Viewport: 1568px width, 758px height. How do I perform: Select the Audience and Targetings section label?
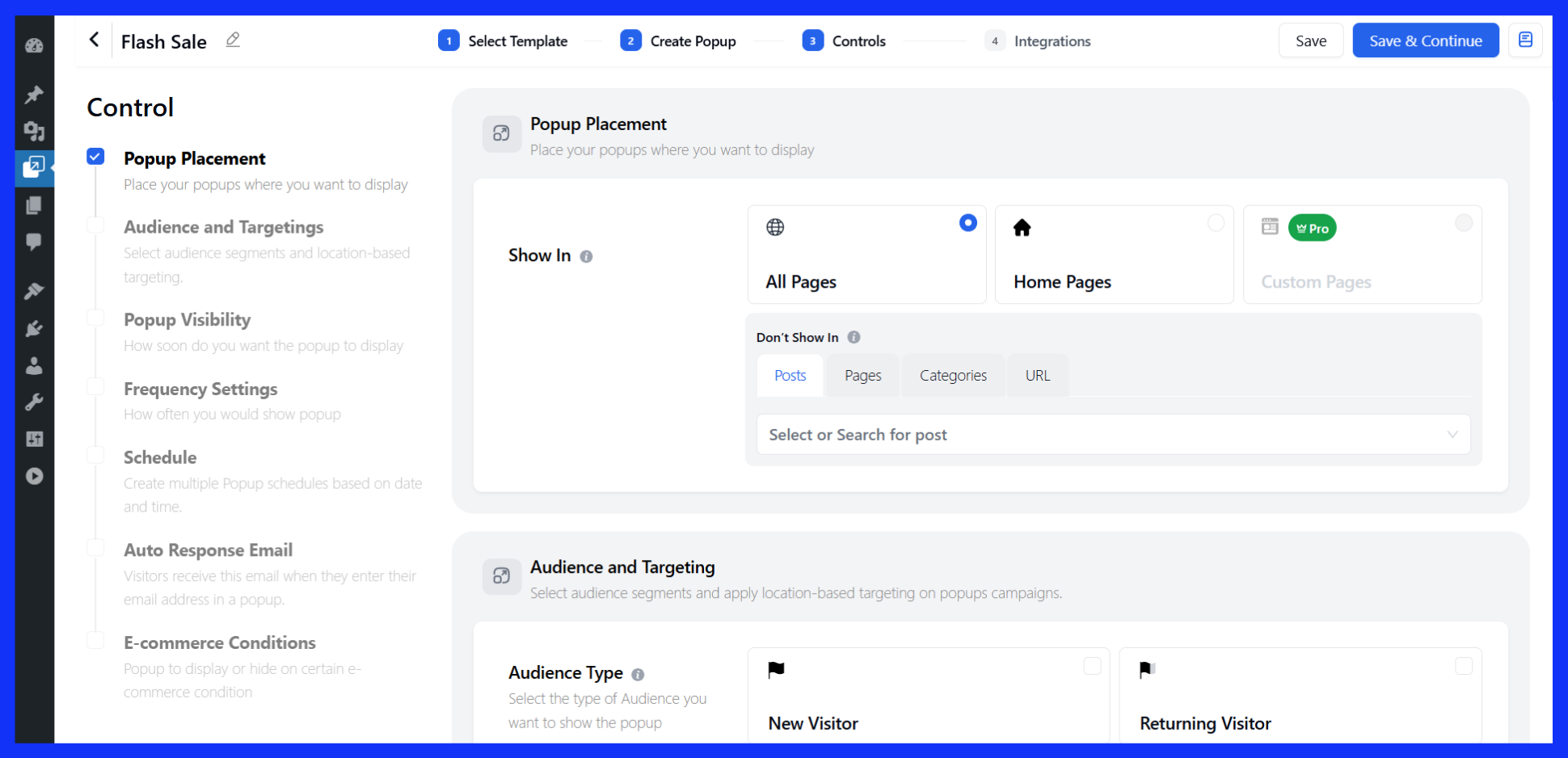(x=224, y=227)
